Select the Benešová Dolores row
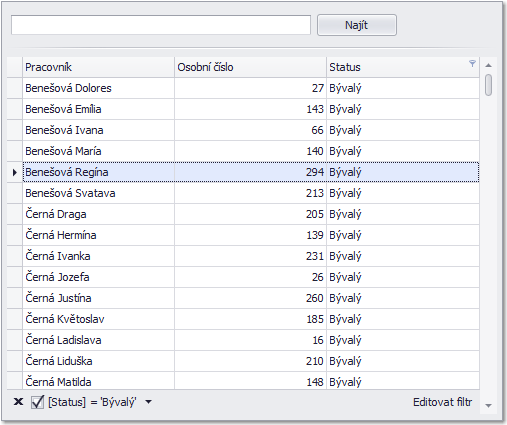The image size is (507, 425). click(x=251, y=88)
